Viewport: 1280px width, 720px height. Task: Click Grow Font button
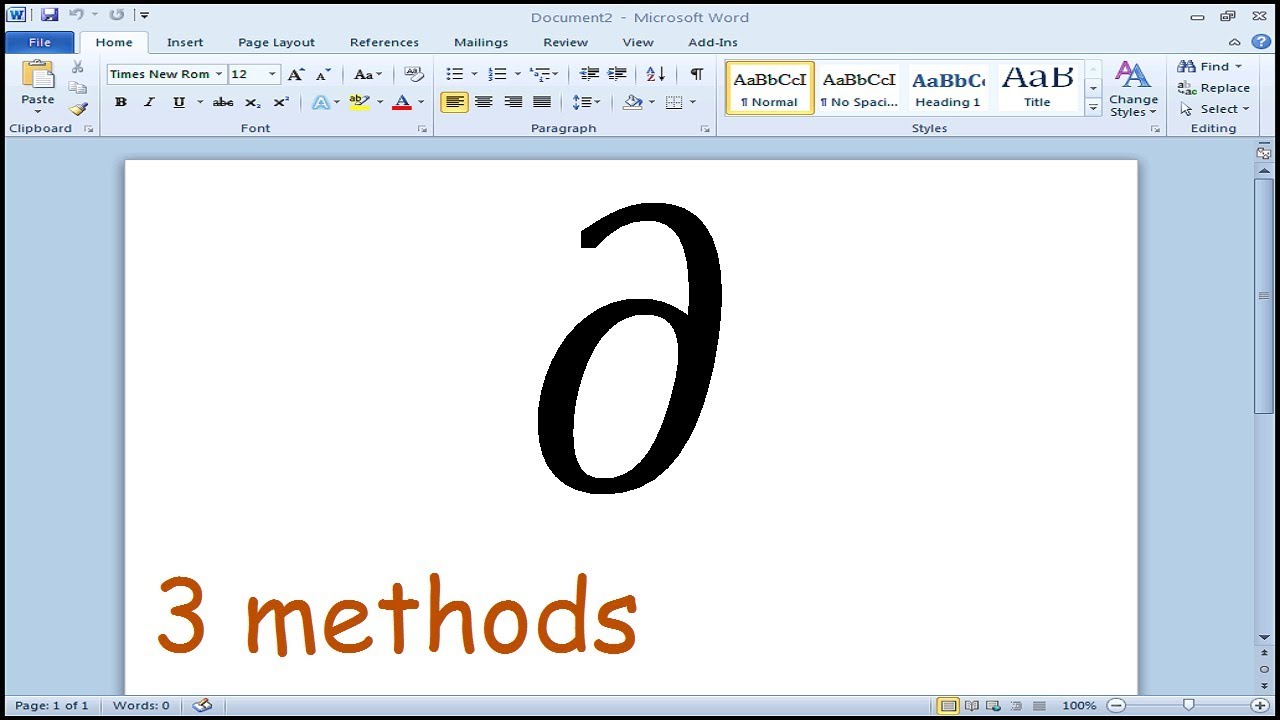click(x=296, y=74)
